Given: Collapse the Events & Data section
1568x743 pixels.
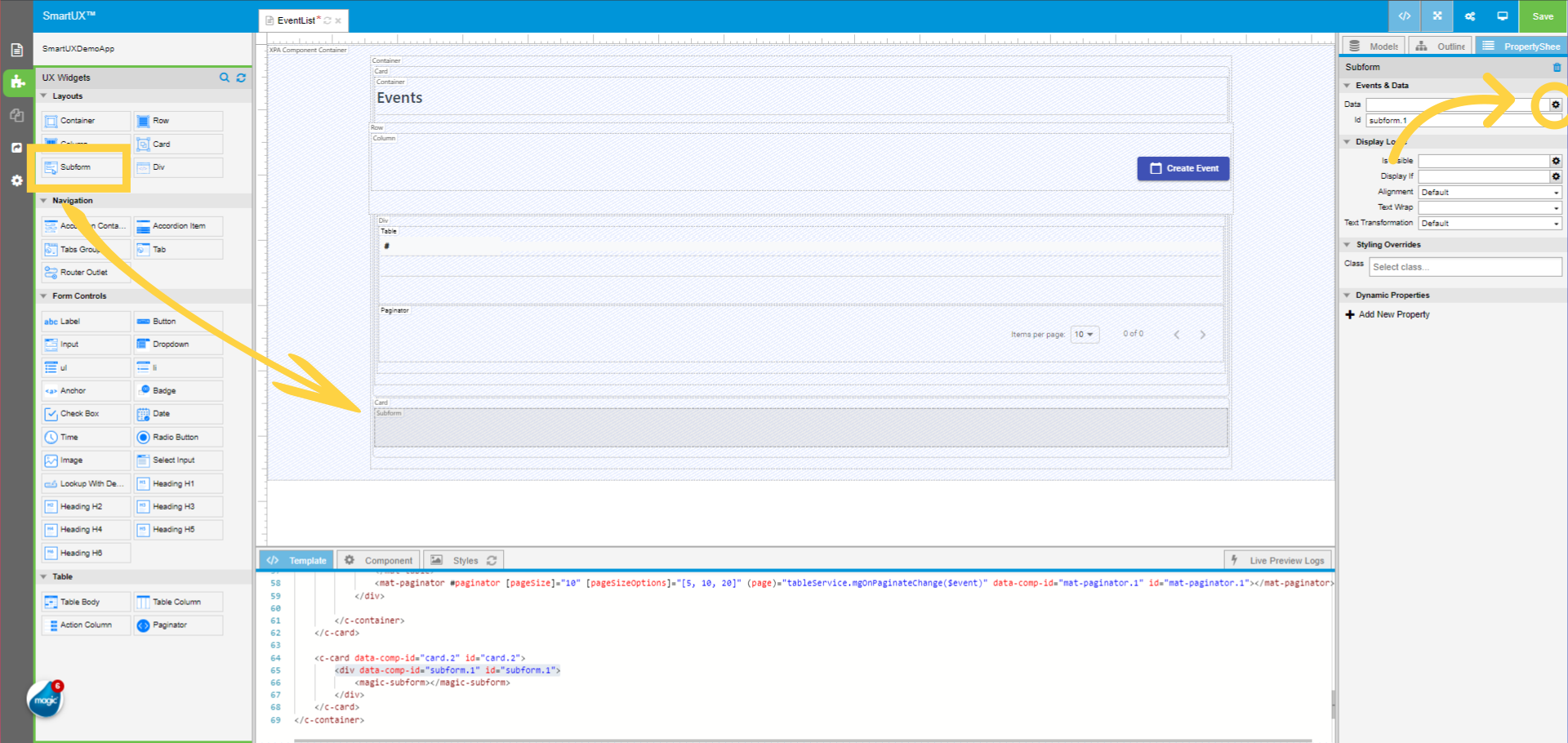Looking at the screenshot, I should tap(1347, 85).
